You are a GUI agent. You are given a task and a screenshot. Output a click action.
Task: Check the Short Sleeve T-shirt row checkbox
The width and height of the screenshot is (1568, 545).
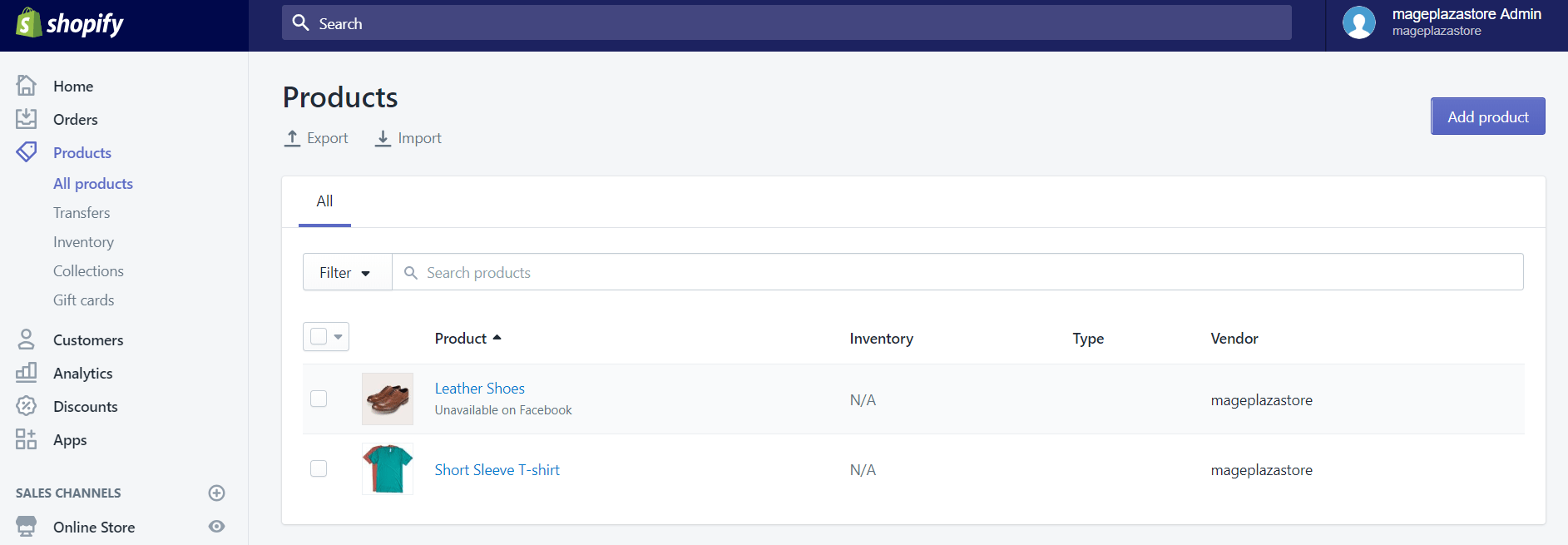coord(319,468)
